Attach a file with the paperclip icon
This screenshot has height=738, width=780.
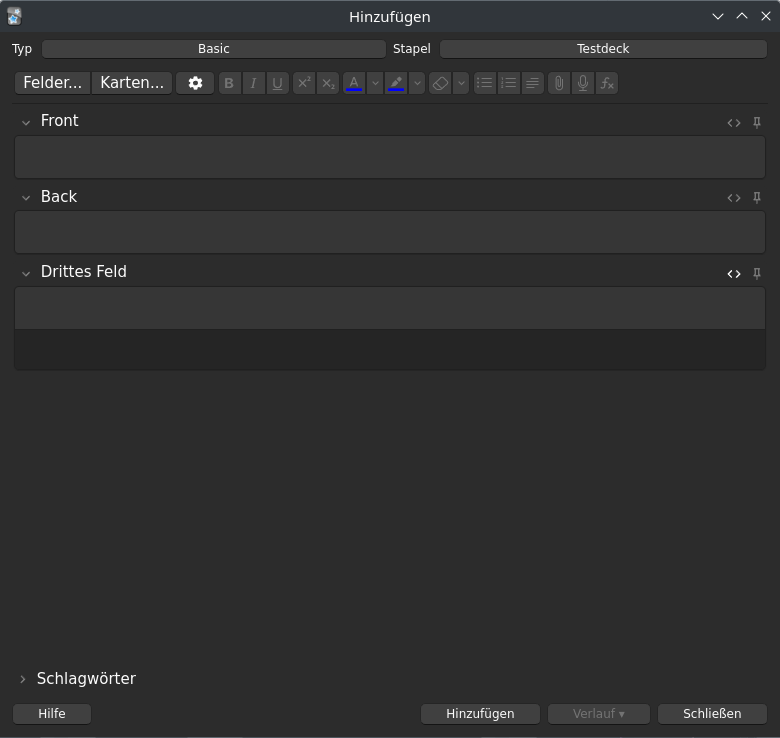(x=559, y=83)
